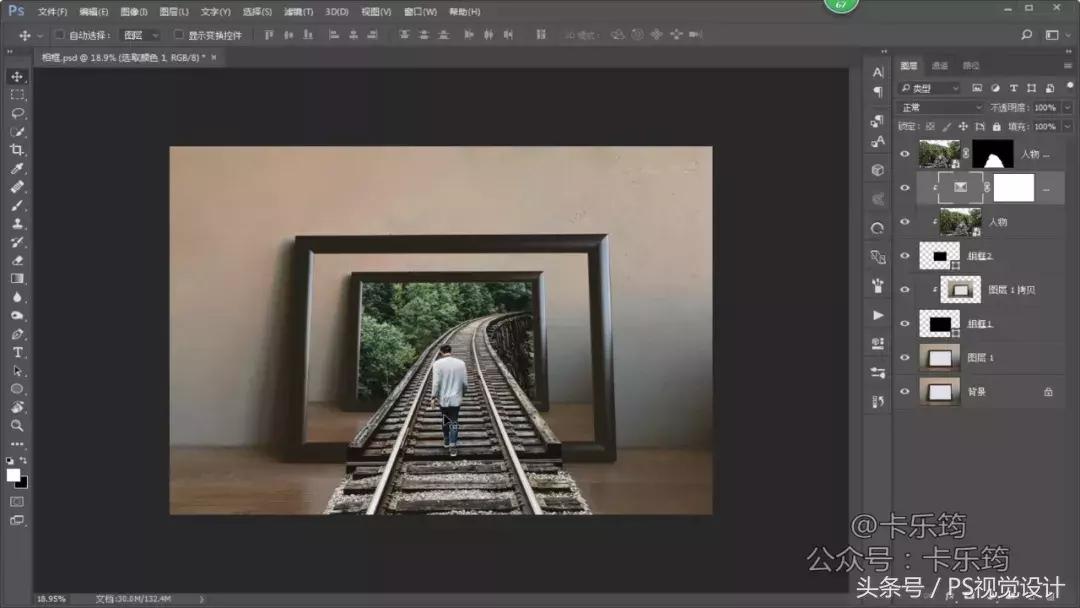Click the foreground color swatch
This screenshot has width=1080, height=608.
pos(13,475)
